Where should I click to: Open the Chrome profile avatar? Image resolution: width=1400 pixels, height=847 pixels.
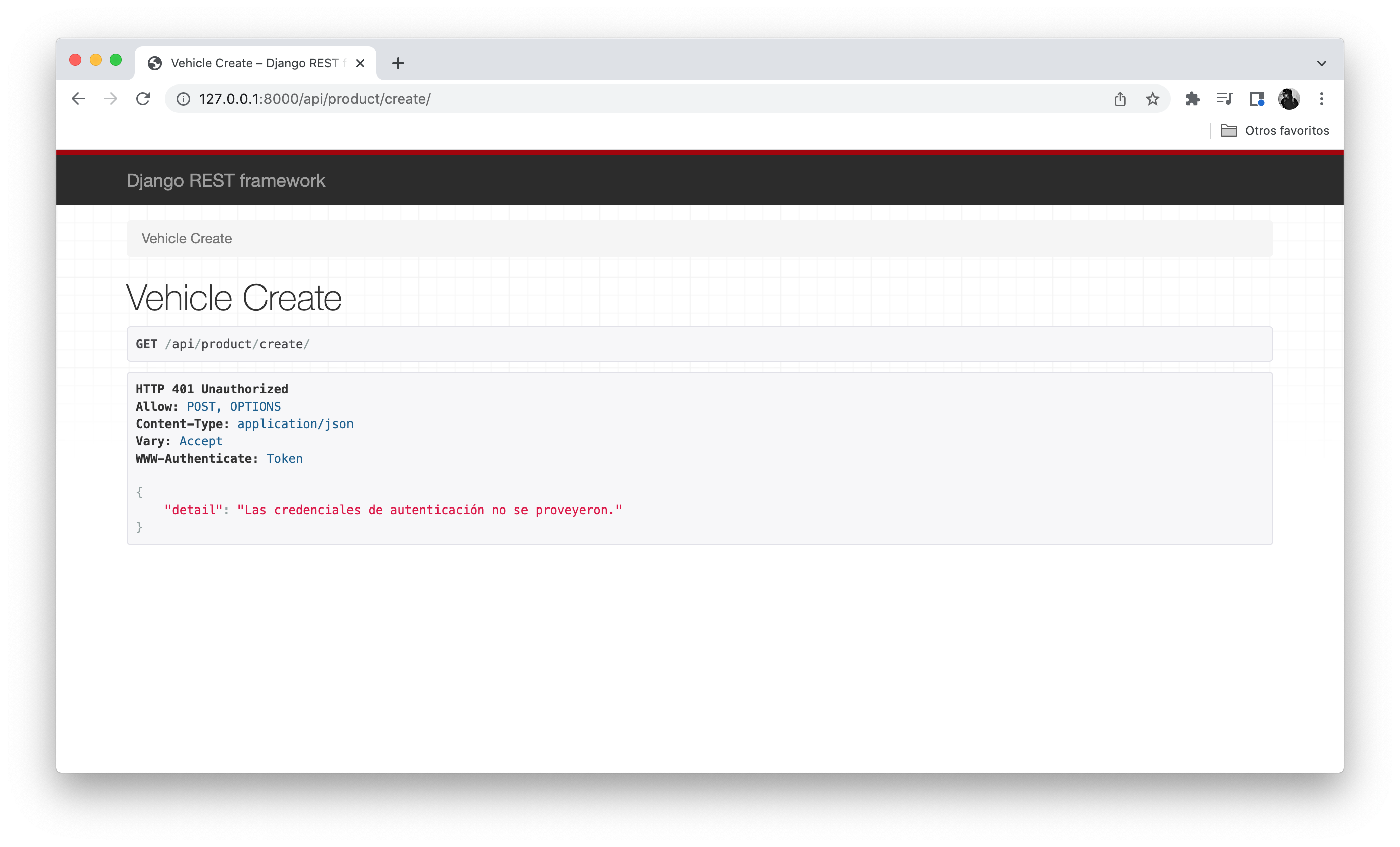click(x=1289, y=99)
